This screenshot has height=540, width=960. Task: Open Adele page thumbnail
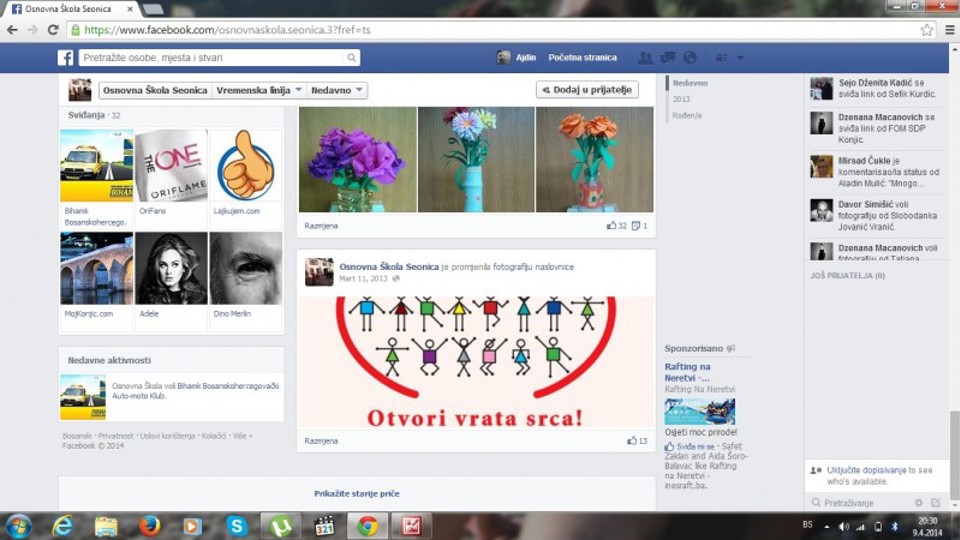point(171,268)
